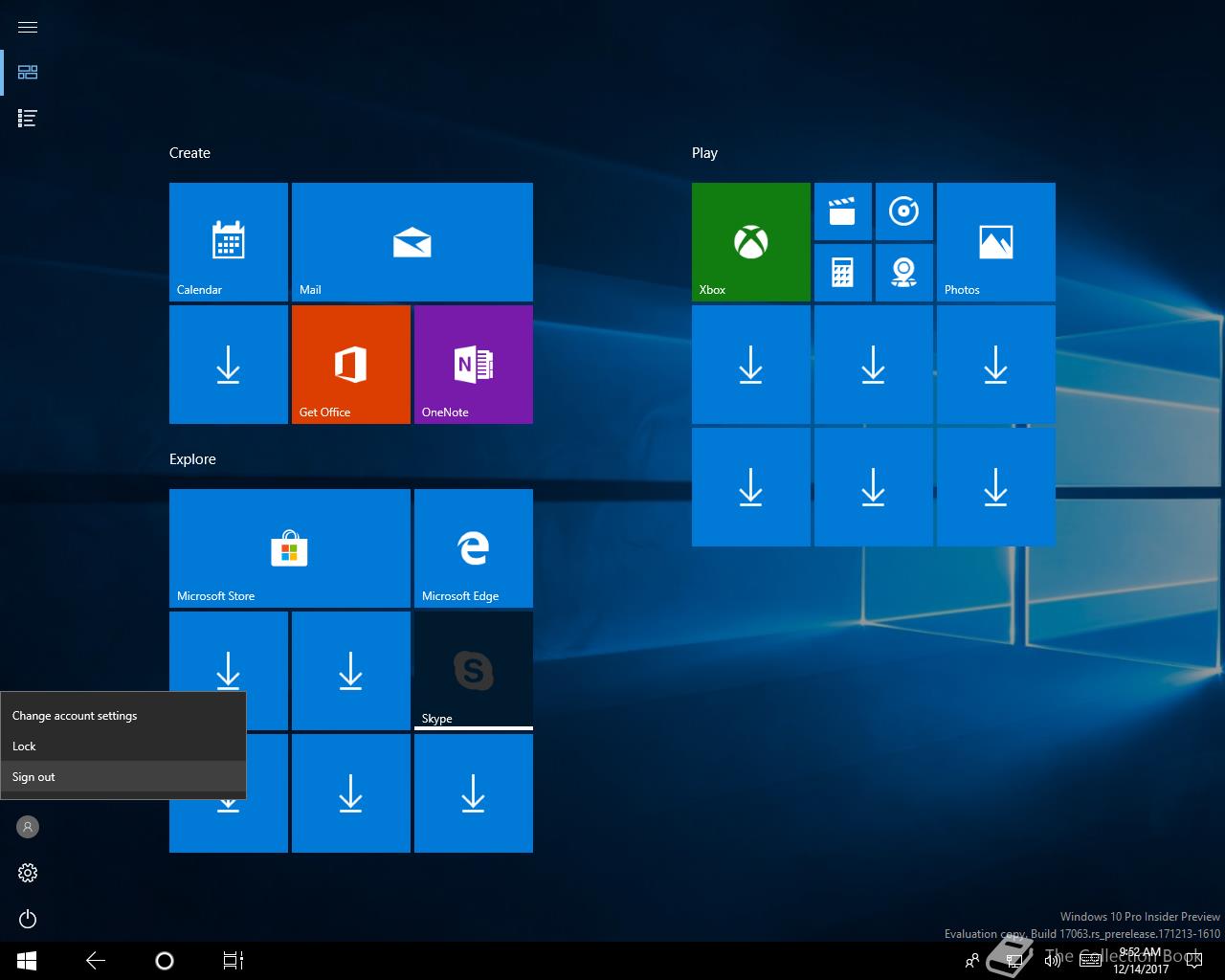Launch the Microsoft Edge tile
The image size is (1225, 980).
(474, 548)
